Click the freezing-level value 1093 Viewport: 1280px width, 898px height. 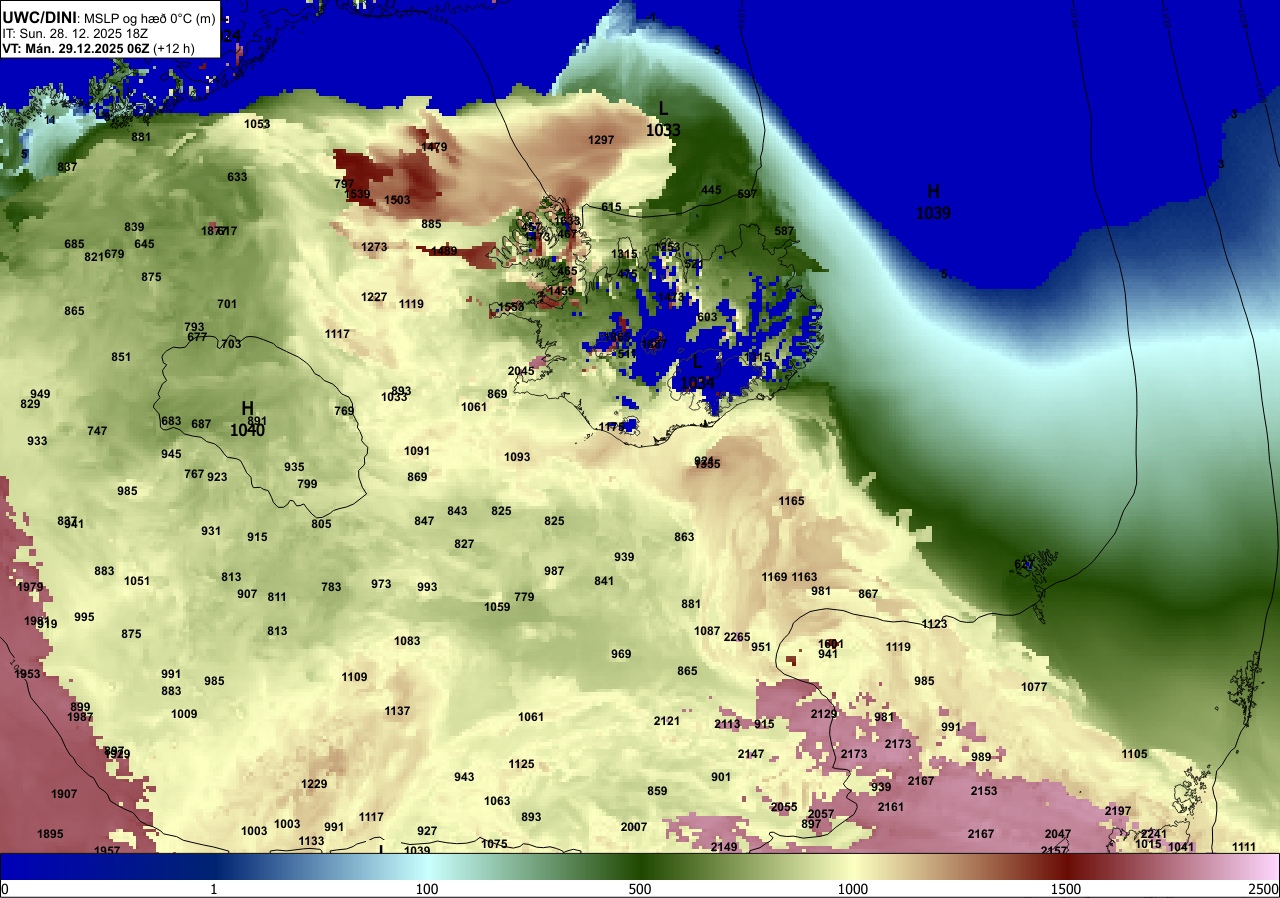point(517,457)
